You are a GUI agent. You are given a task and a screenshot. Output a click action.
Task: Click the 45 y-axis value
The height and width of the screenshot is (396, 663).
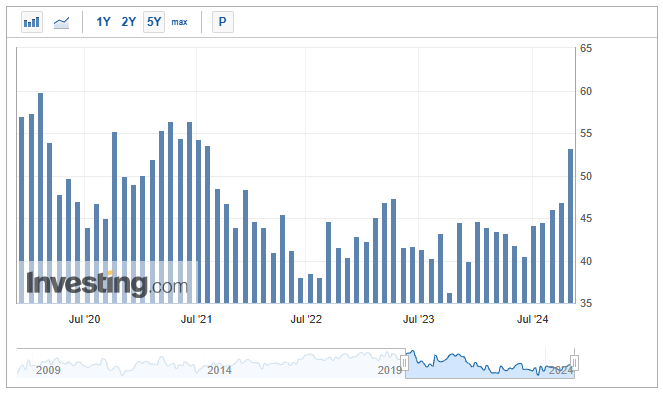586,218
